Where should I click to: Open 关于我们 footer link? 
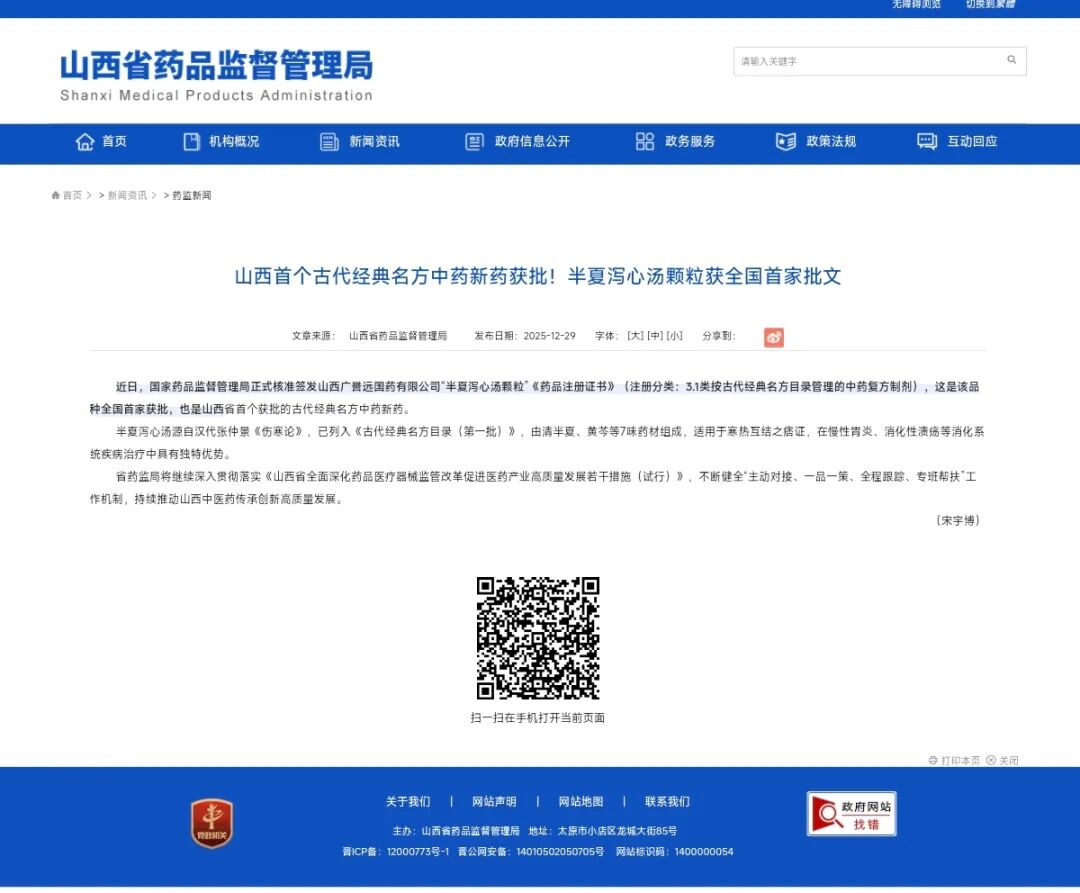tap(408, 801)
